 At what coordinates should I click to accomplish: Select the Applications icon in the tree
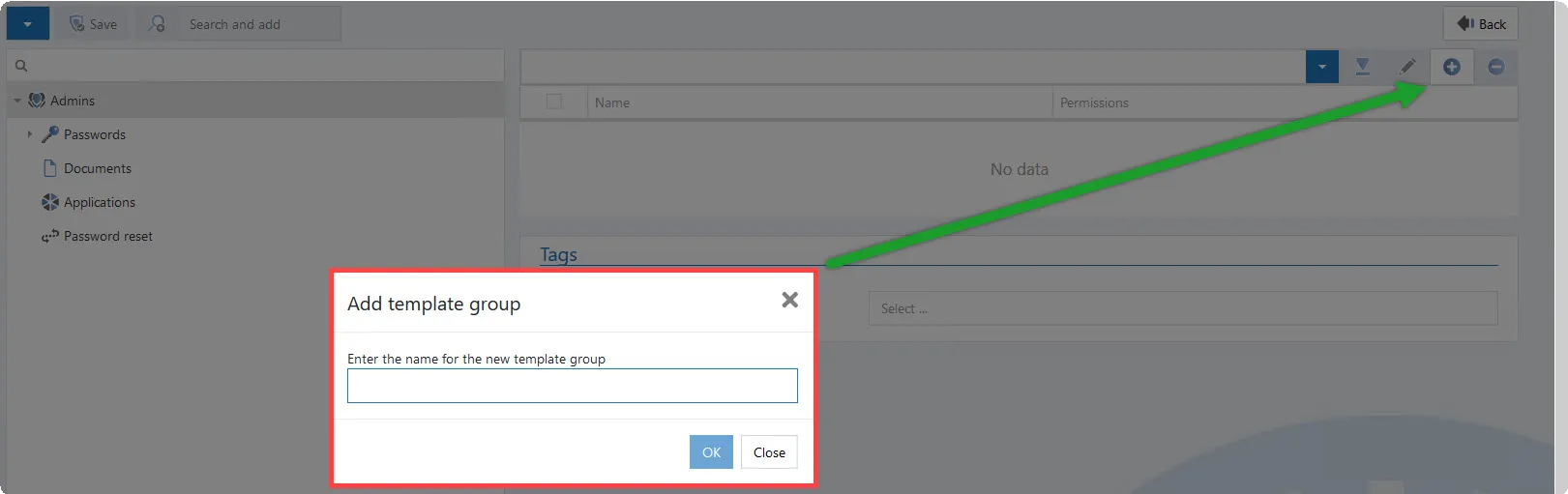[x=50, y=202]
